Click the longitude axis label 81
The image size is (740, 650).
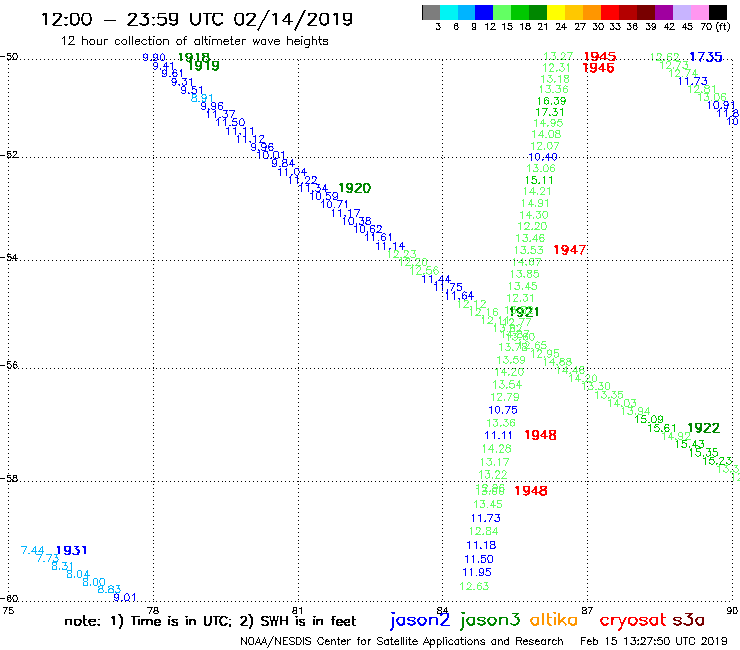click(x=298, y=610)
